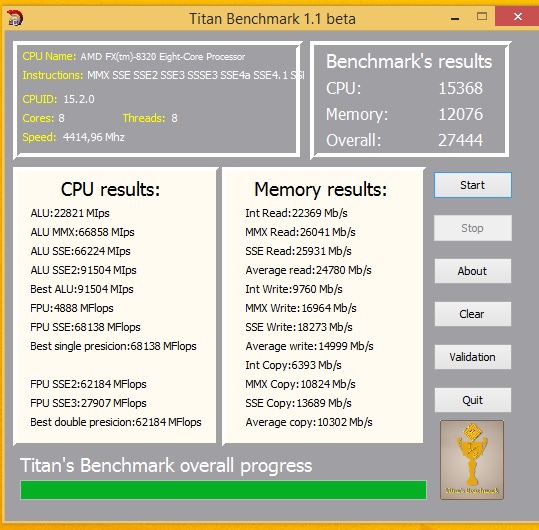Click the Benchmark's results heading
The image size is (539, 530).
point(409,62)
